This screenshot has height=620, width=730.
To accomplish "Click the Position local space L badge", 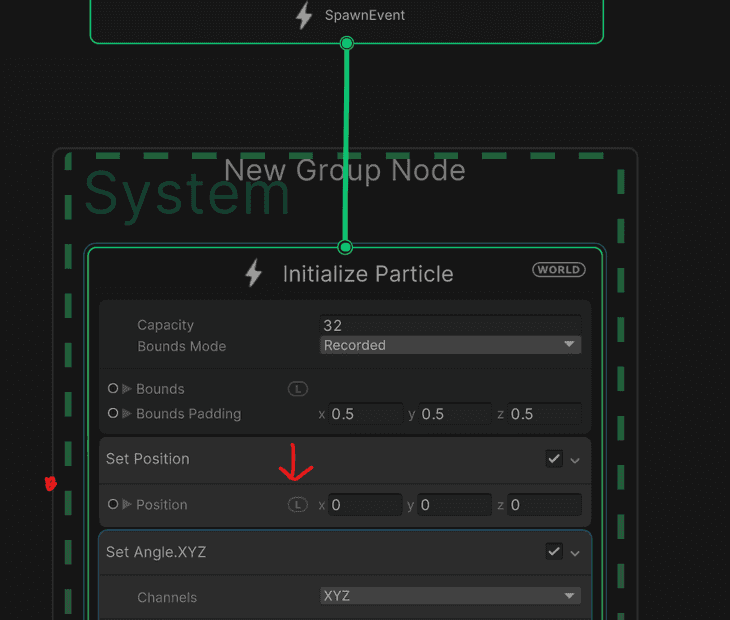I will pos(298,505).
